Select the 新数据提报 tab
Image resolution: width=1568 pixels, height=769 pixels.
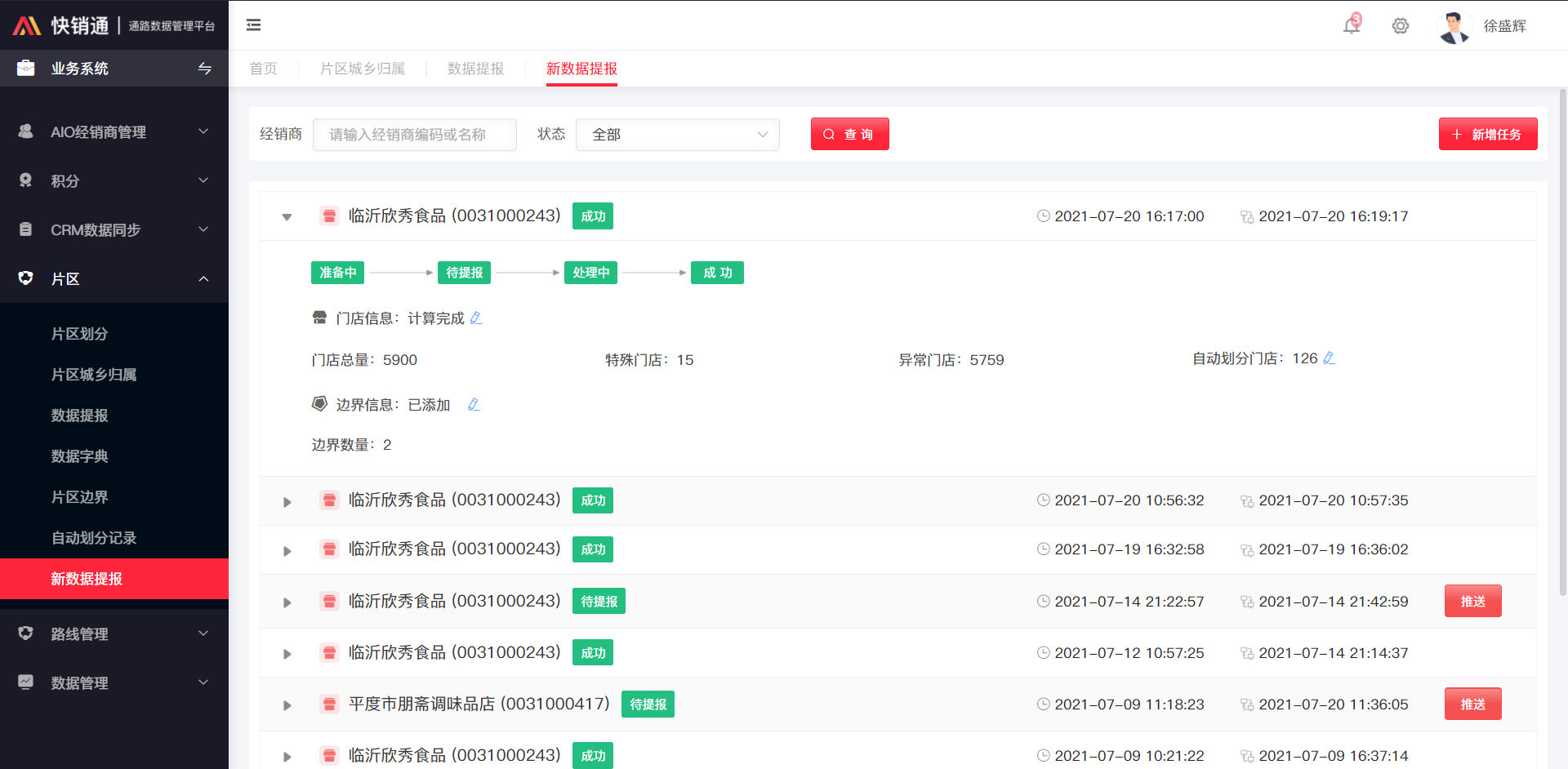point(581,69)
